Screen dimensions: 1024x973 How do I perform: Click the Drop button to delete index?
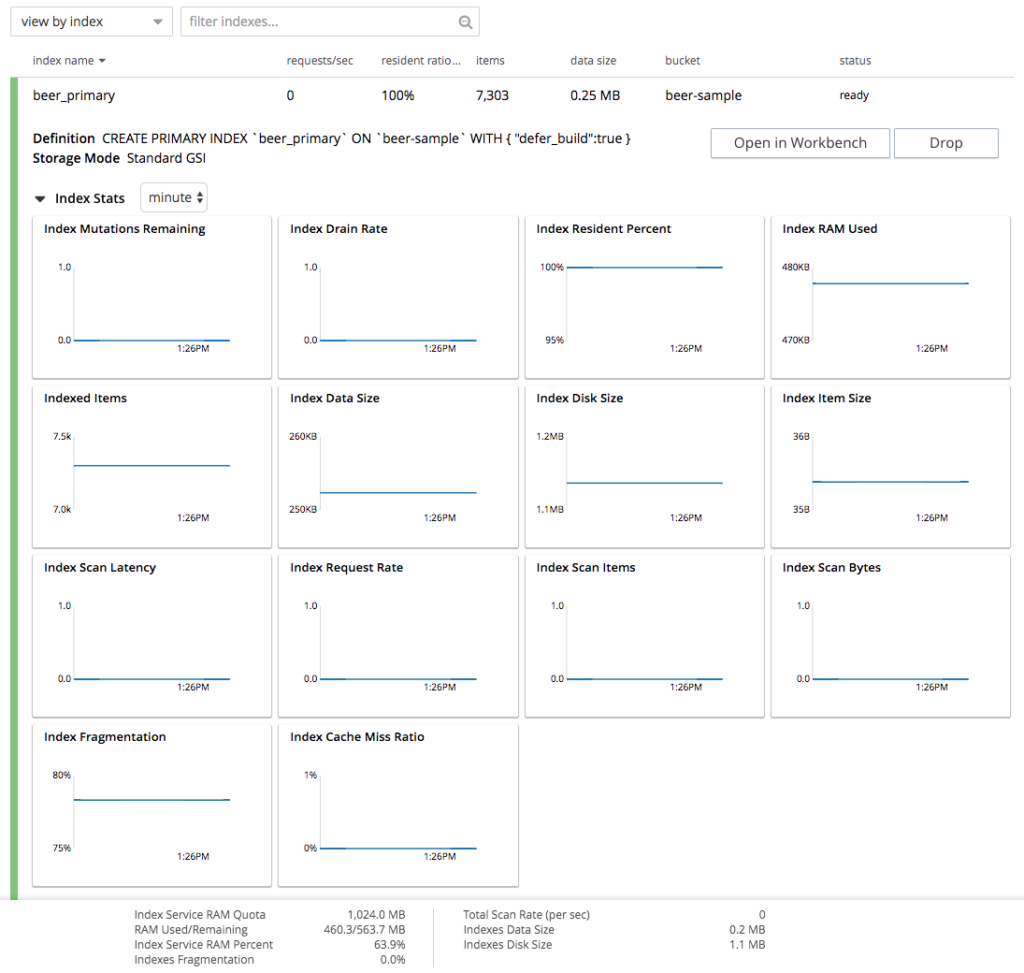tap(945, 143)
